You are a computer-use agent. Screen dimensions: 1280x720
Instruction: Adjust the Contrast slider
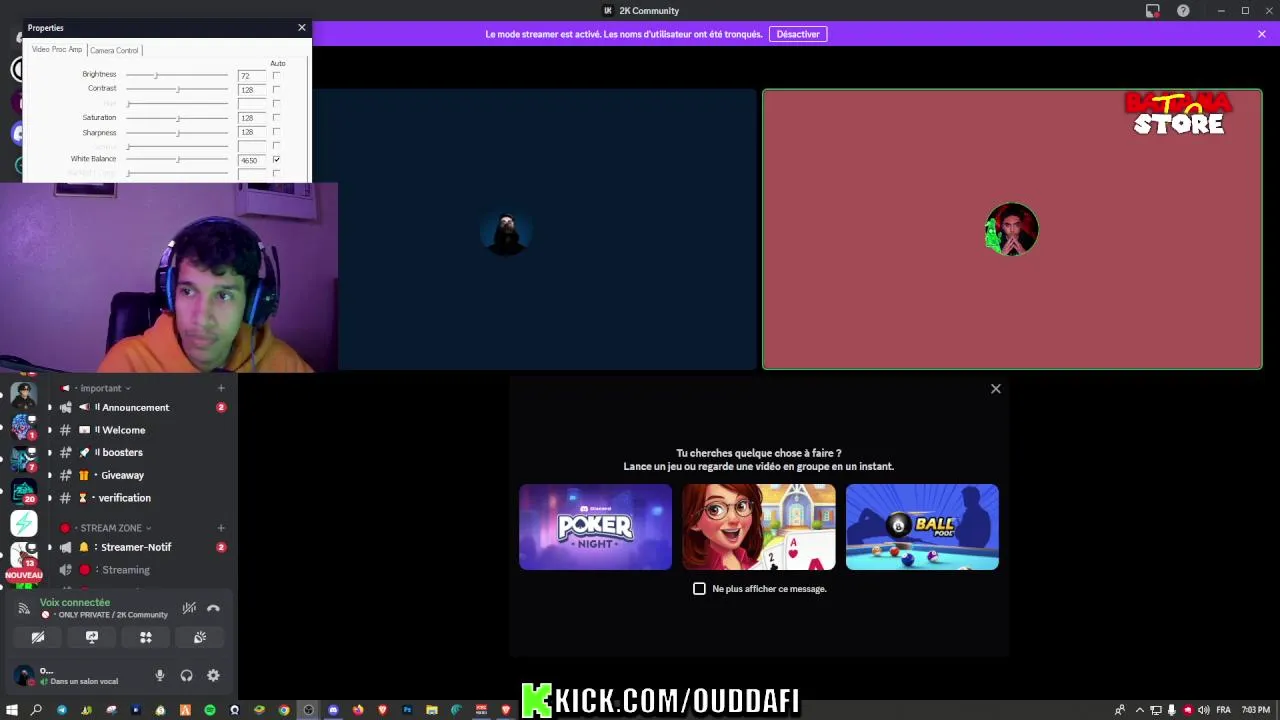point(177,90)
